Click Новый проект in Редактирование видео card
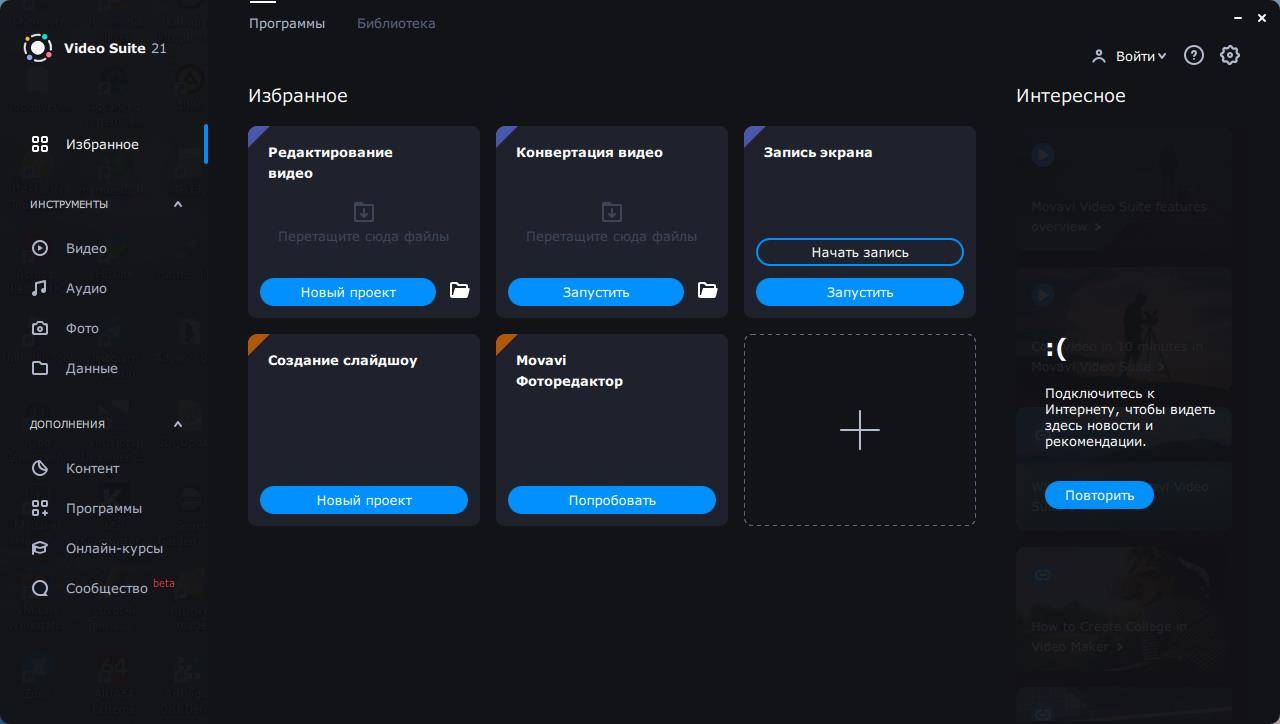Viewport: 1280px width, 724px height. coord(348,292)
